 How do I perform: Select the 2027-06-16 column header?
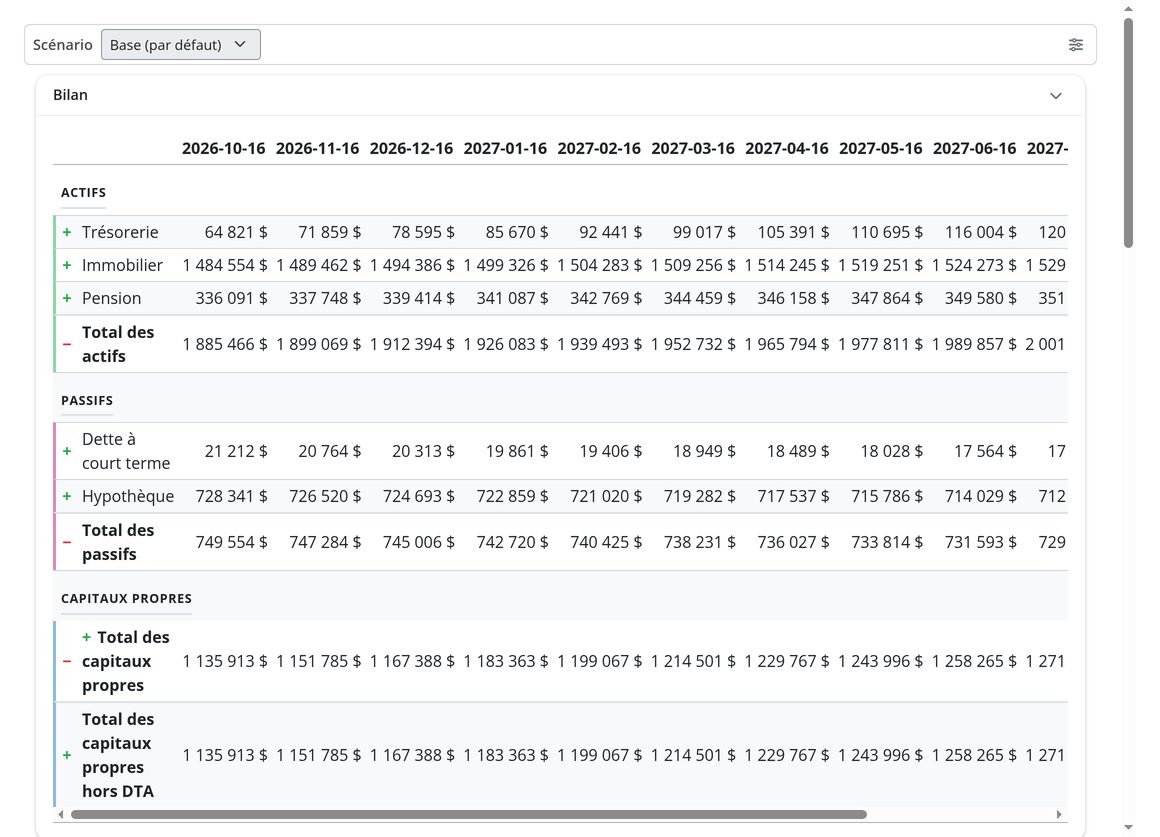coord(975,148)
